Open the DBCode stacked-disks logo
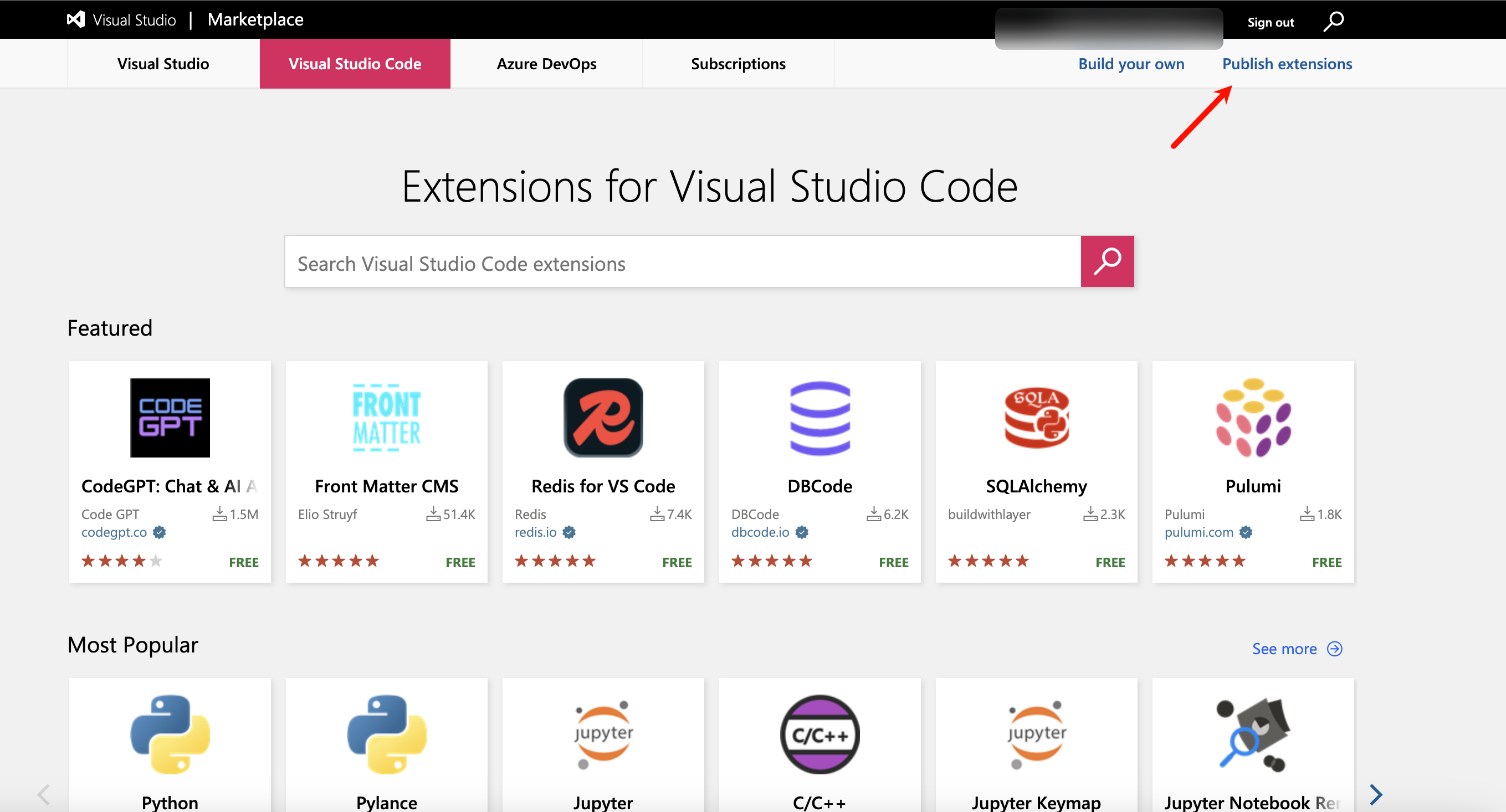 (819, 418)
